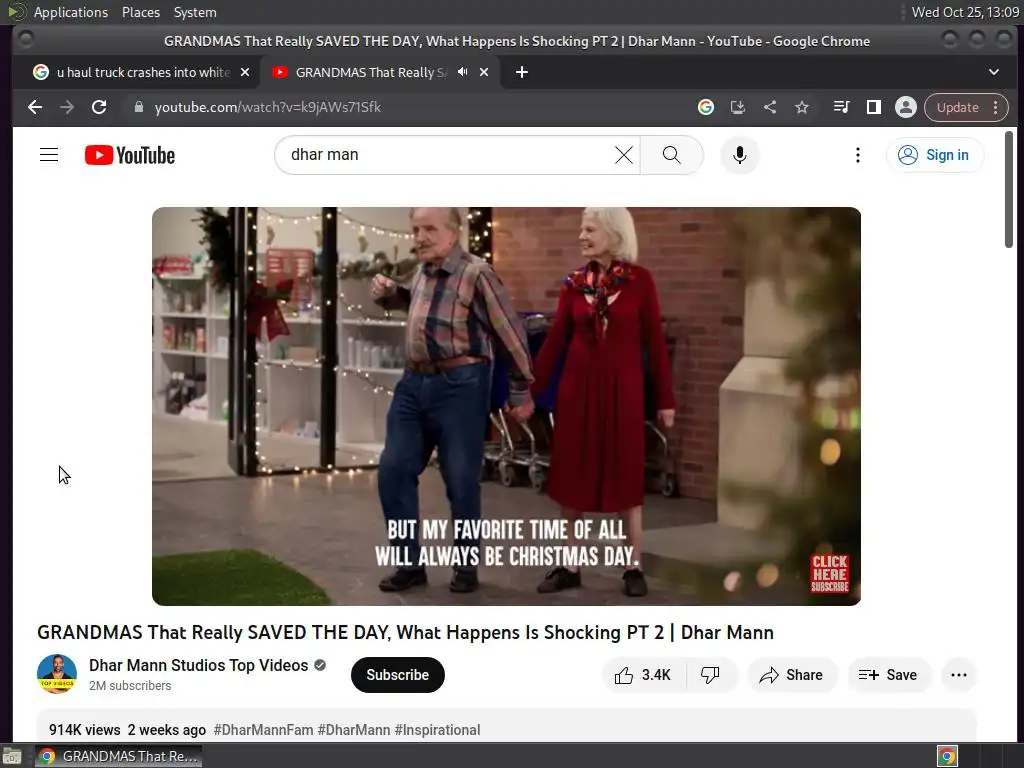Viewport: 1024px width, 768px height.
Task: Open the Dhar Mann Studios Top Videos channel link
Action: [x=199, y=665]
